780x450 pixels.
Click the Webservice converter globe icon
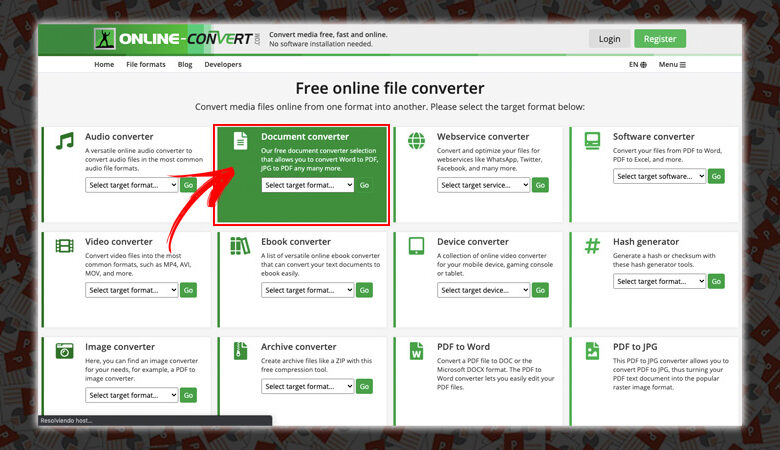(x=416, y=141)
